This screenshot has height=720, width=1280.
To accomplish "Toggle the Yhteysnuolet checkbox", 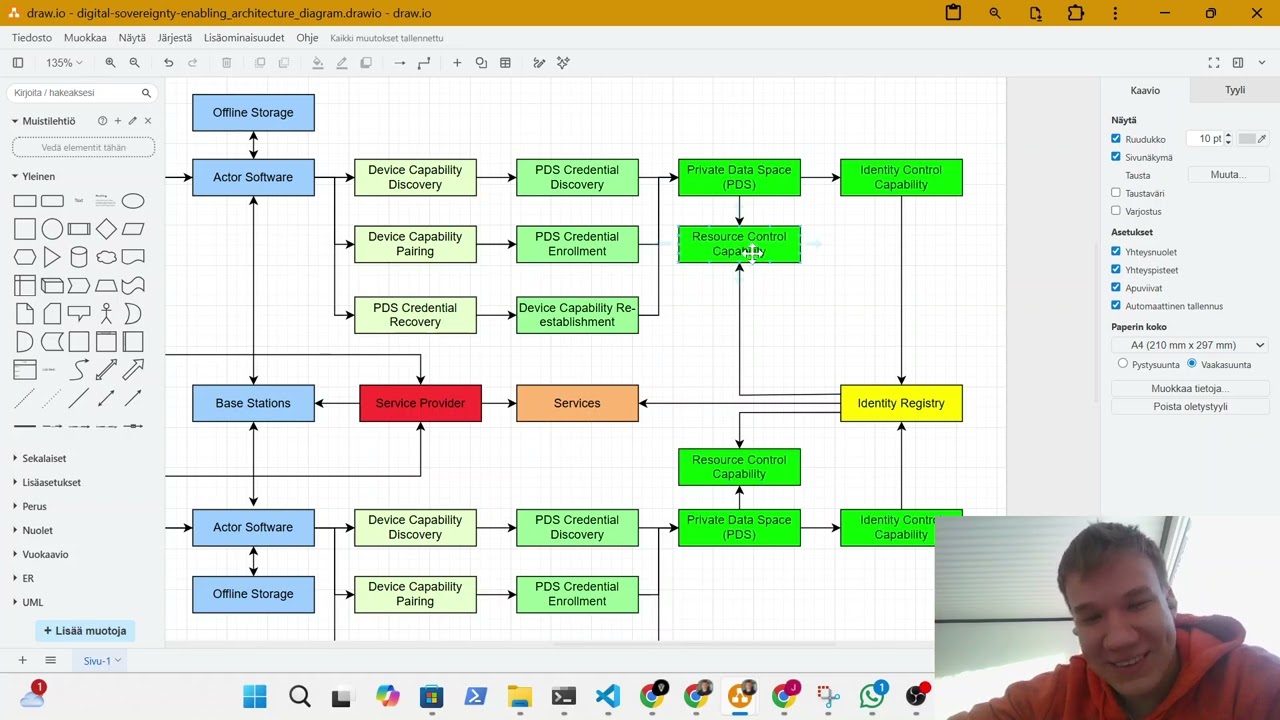I will click(x=1116, y=252).
